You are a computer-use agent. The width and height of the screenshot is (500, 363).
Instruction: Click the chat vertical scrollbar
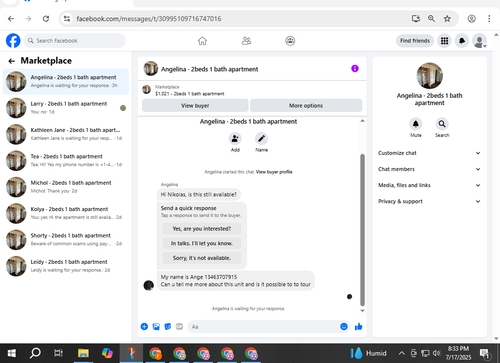coord(362,230)
